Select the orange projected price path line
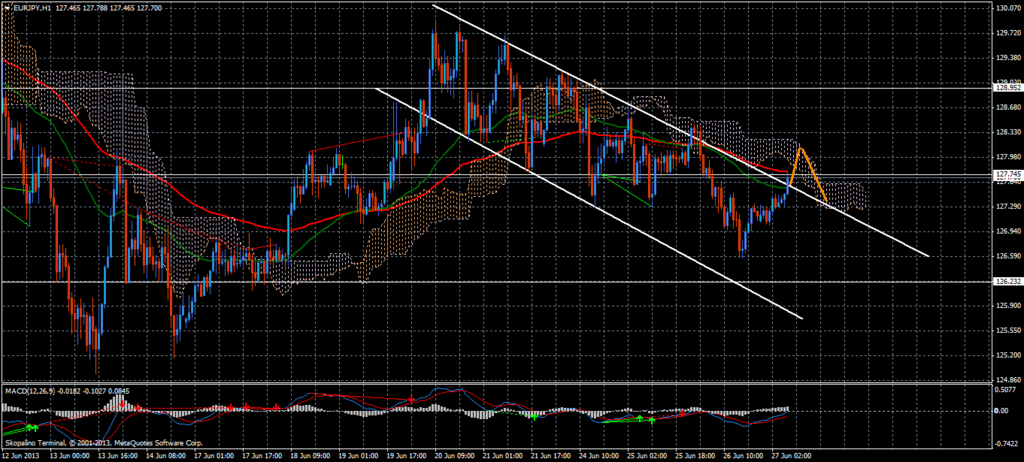Screen dimensions: 1024x462 pyautogui.click(x=812, y=175)
